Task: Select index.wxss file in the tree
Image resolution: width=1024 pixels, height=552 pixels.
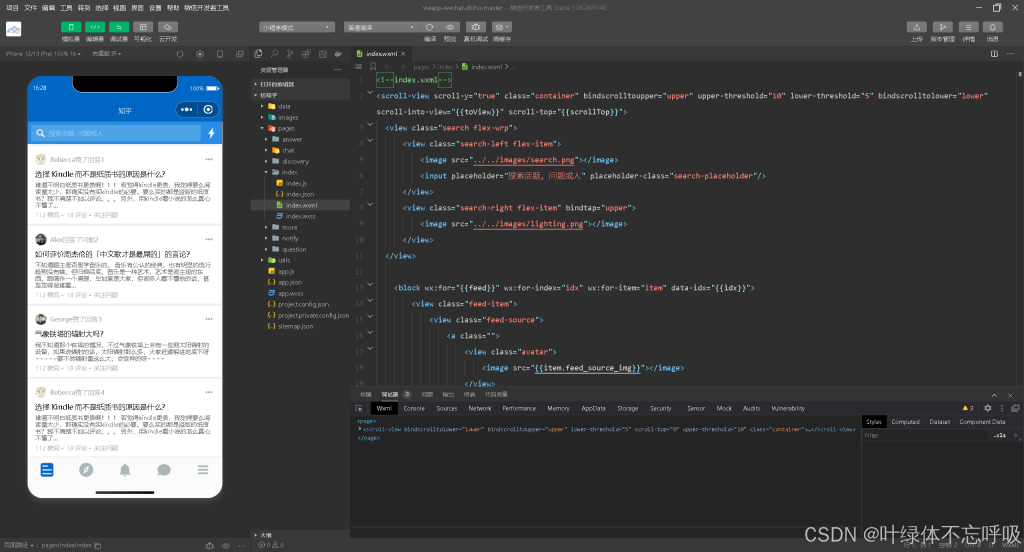Action: (x=300, y=216)
